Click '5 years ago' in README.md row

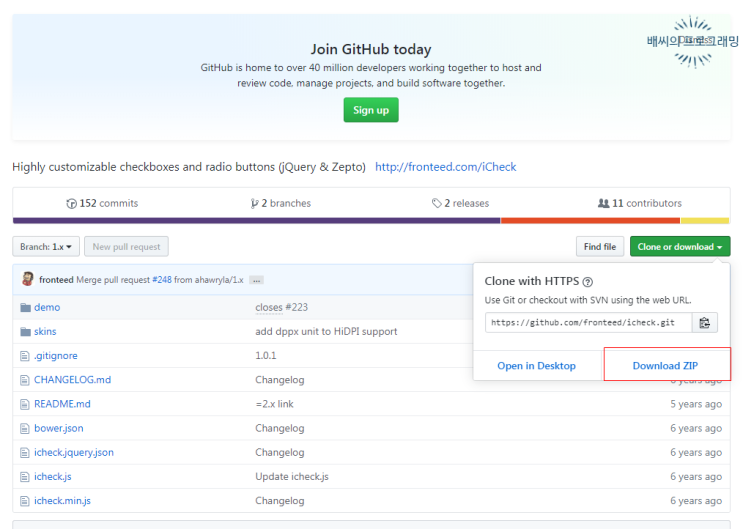click(696, 404)
